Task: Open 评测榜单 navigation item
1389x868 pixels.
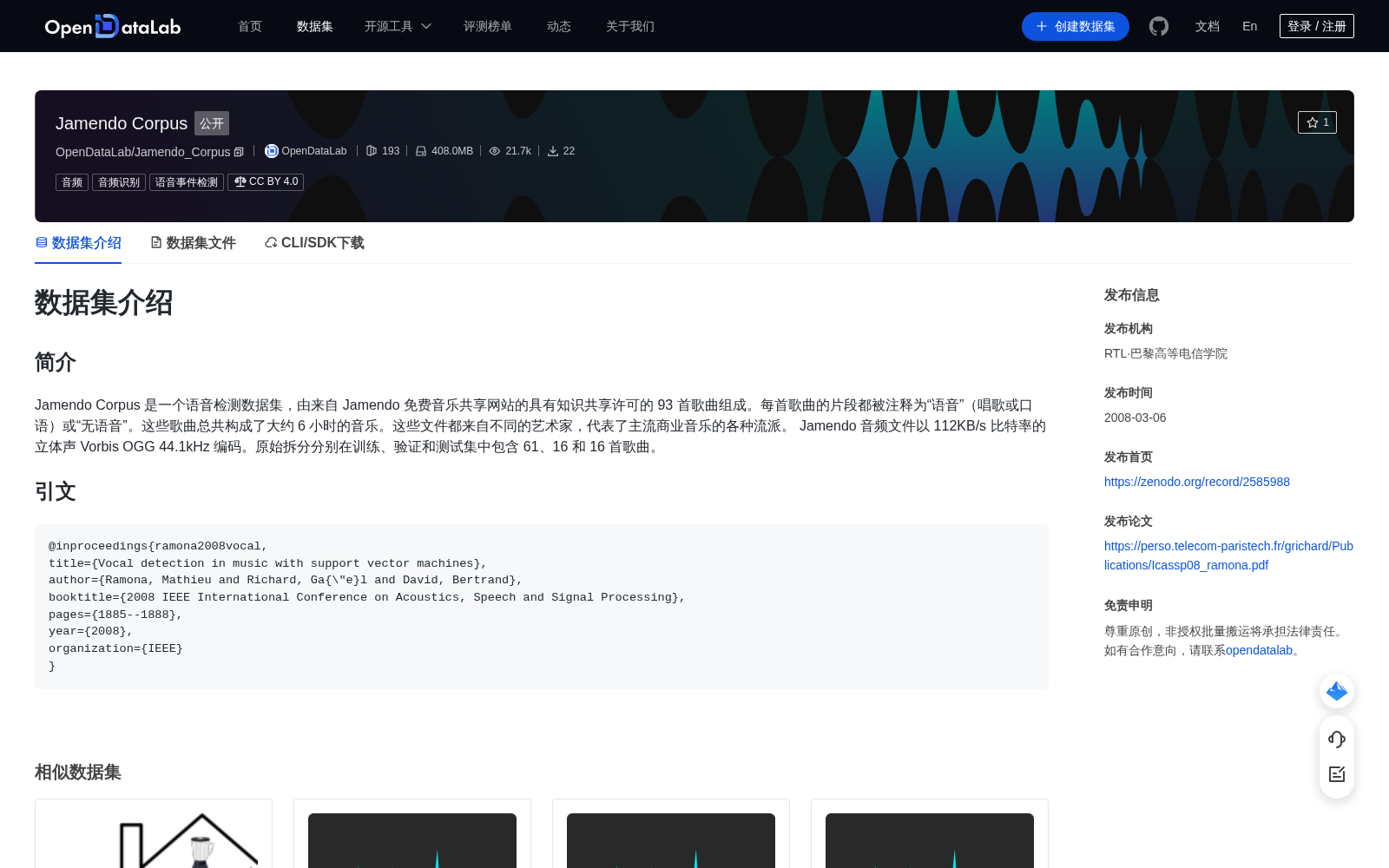Action: (488, 26)
